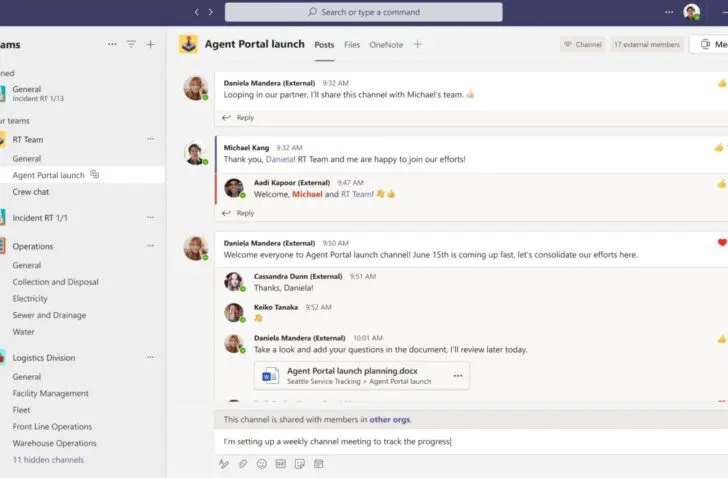Switch to the OneNote tab
This screenshot has height=478, width=728.
386,45
